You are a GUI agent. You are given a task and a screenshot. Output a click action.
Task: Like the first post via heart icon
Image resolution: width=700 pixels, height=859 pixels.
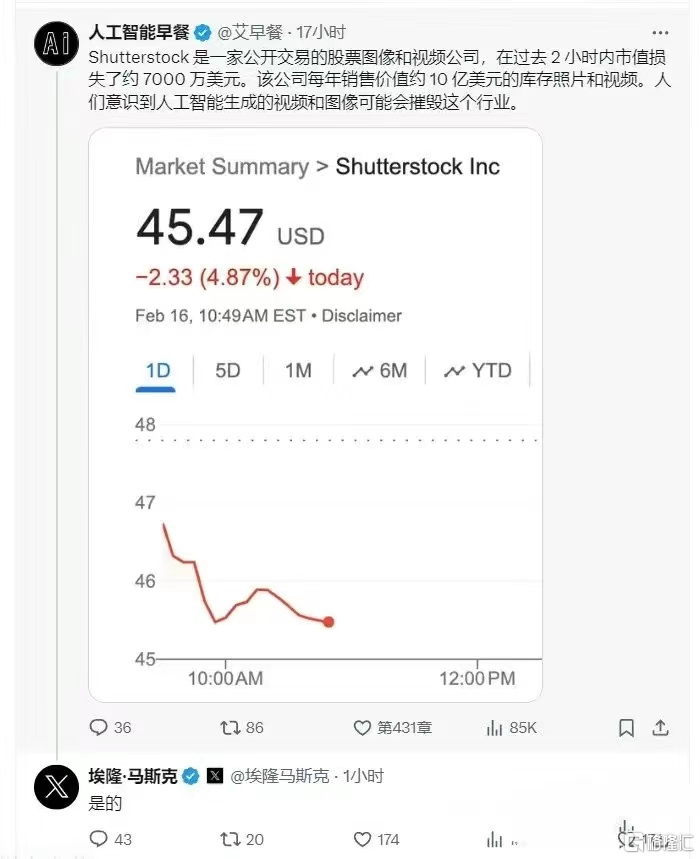coord(362,728)
